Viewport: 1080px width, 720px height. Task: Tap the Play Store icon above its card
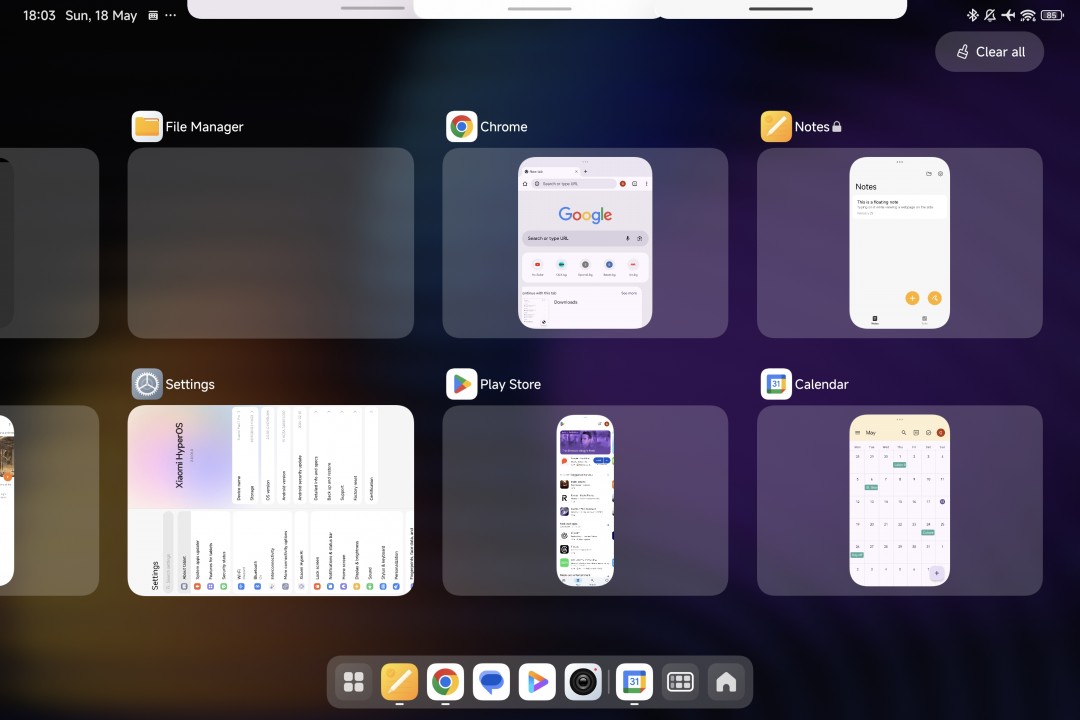pyautogui.click(x=461, y=384)
